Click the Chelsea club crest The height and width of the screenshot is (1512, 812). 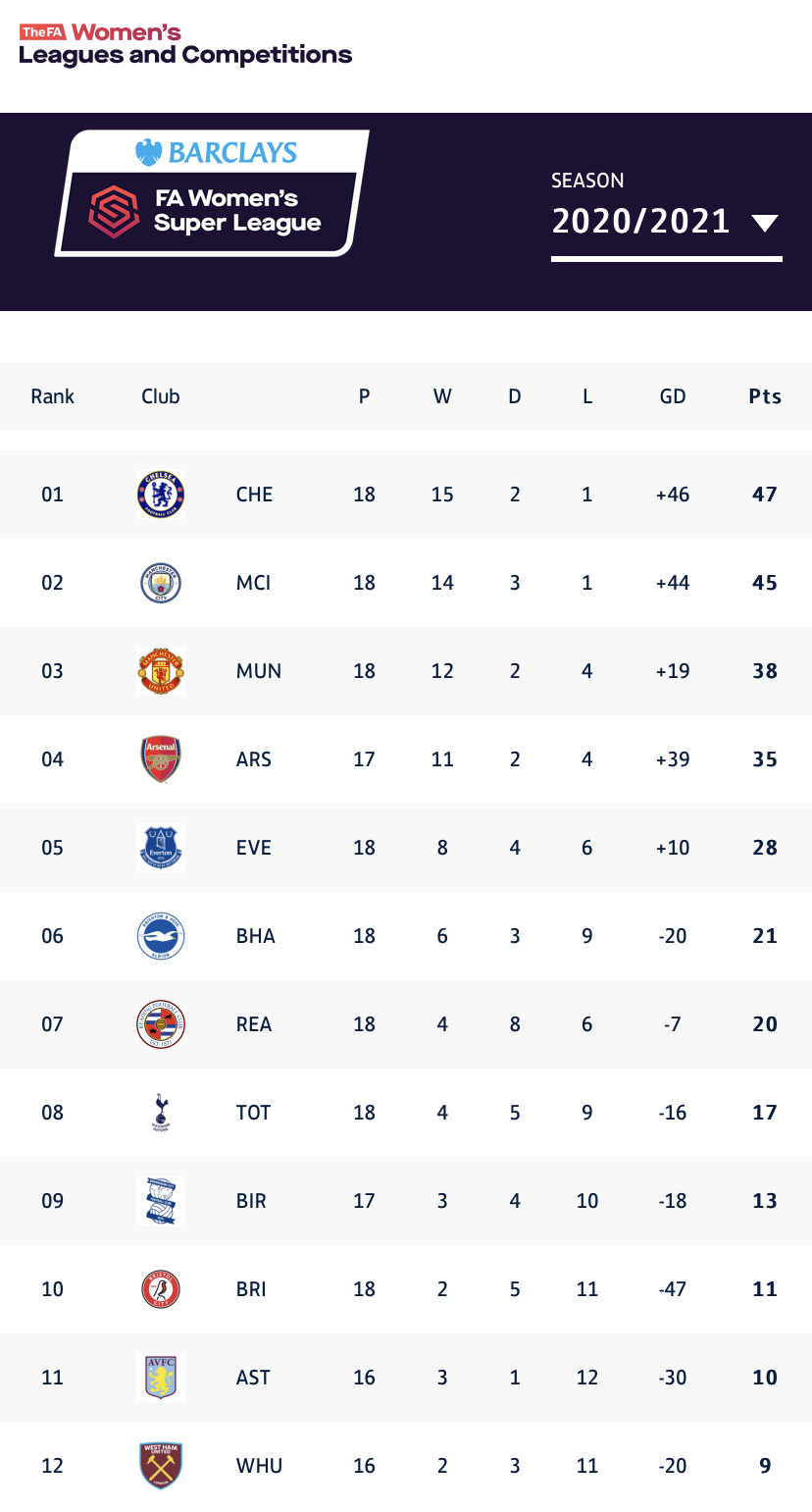(161, 495)
